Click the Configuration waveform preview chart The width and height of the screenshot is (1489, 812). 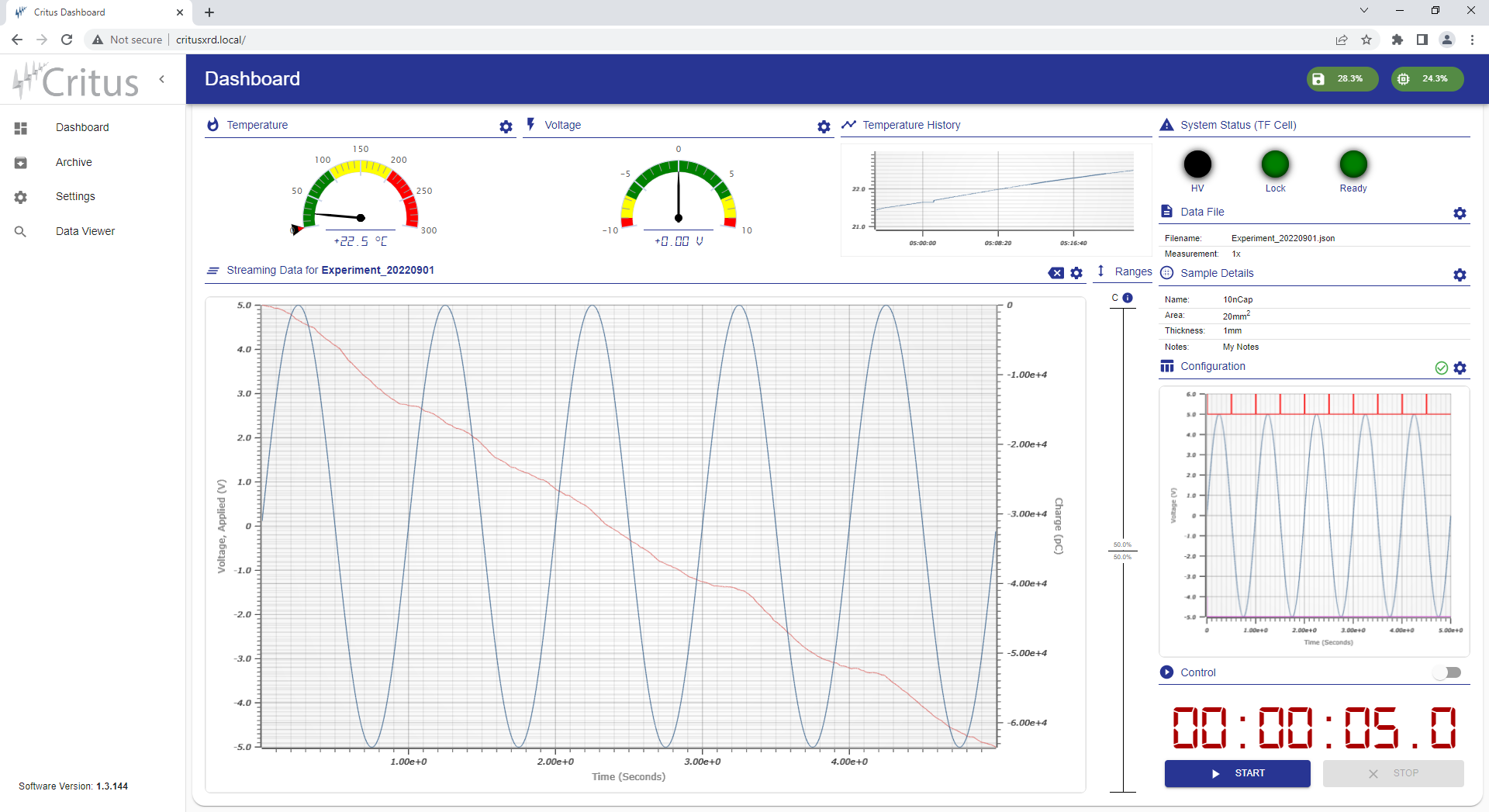click(x=1315, y=520)
